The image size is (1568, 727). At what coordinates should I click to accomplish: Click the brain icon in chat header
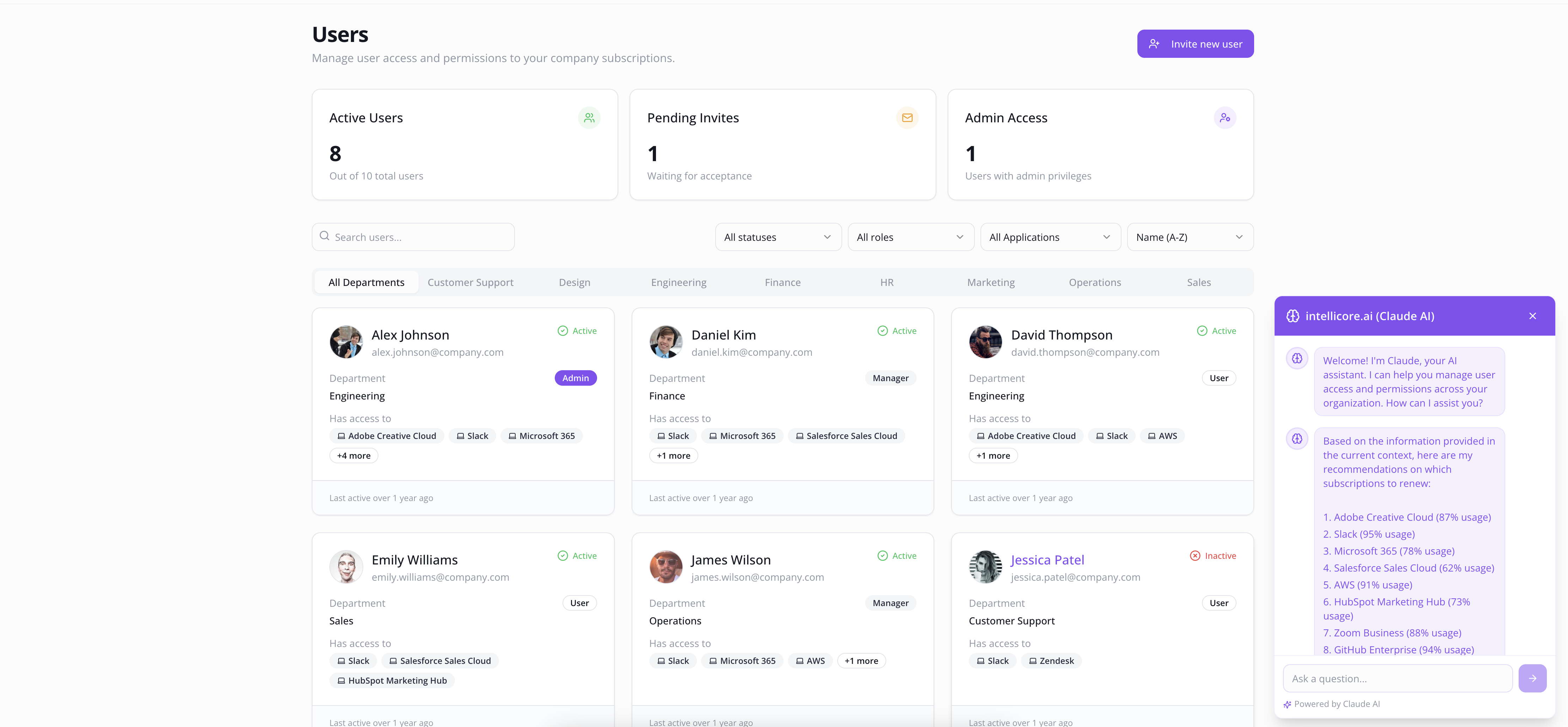[1292, 316]
